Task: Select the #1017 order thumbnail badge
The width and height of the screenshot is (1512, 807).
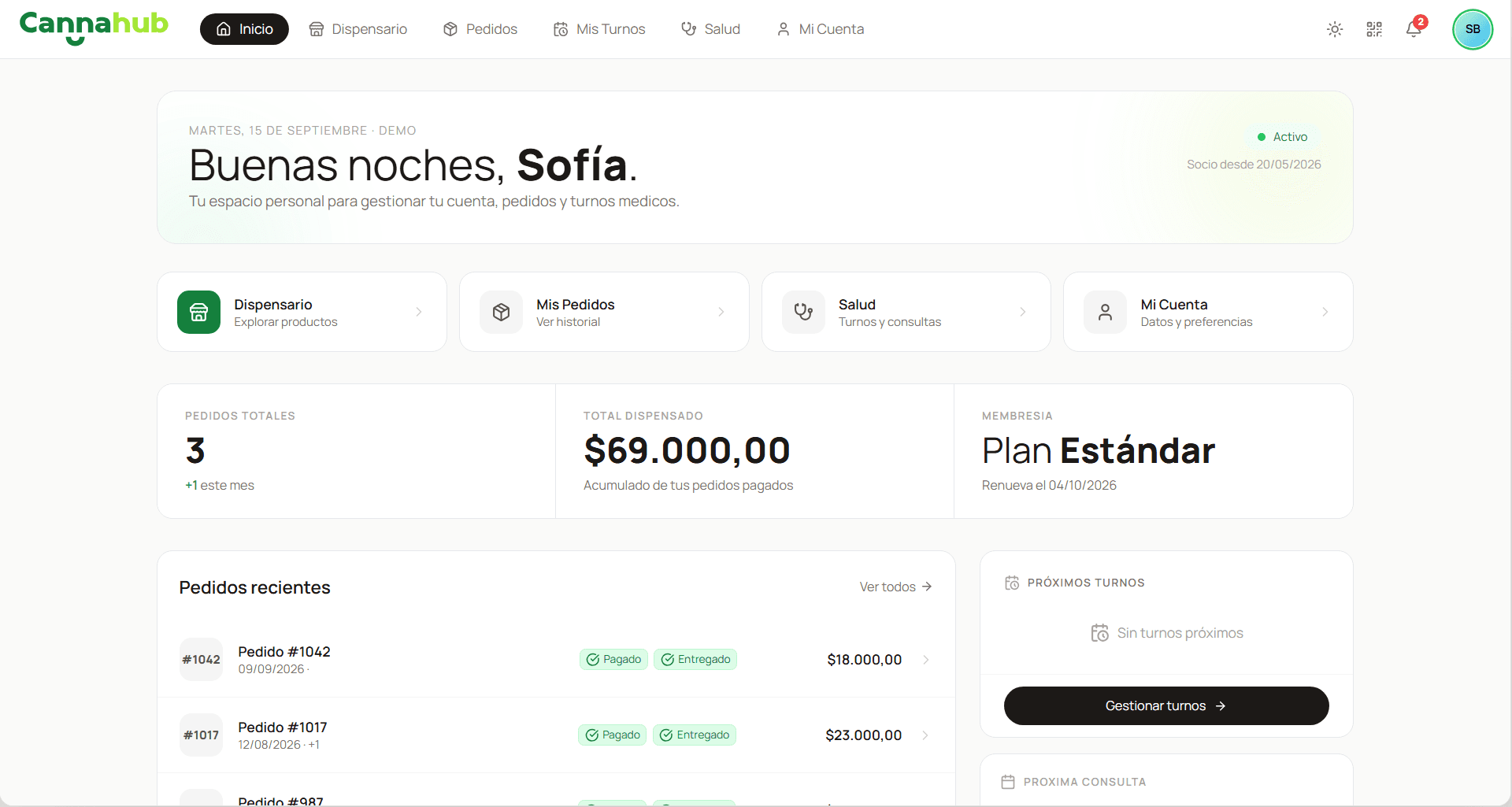Action: pos(201,735)
